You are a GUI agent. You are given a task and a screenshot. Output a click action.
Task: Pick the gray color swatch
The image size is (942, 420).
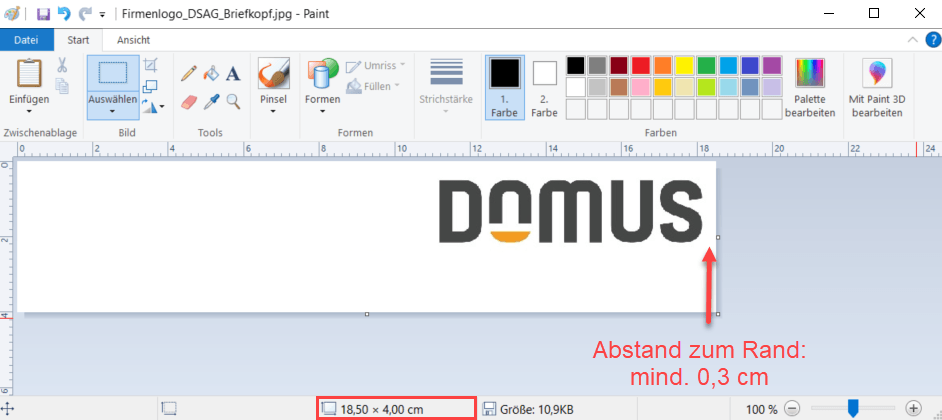pyautogui.click(x=597, y=65)
